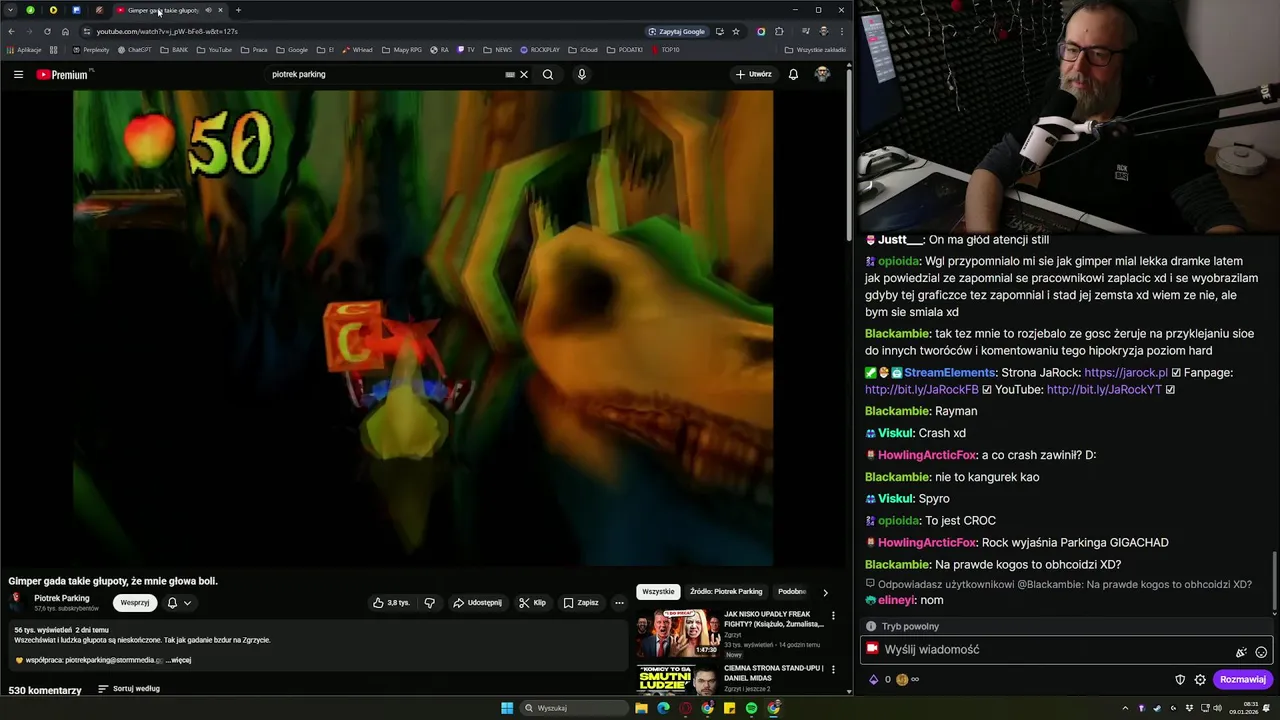This screenshot has height=720, width=1280.
Task: Expand description with '...więcej'
Action: [178, 660]
